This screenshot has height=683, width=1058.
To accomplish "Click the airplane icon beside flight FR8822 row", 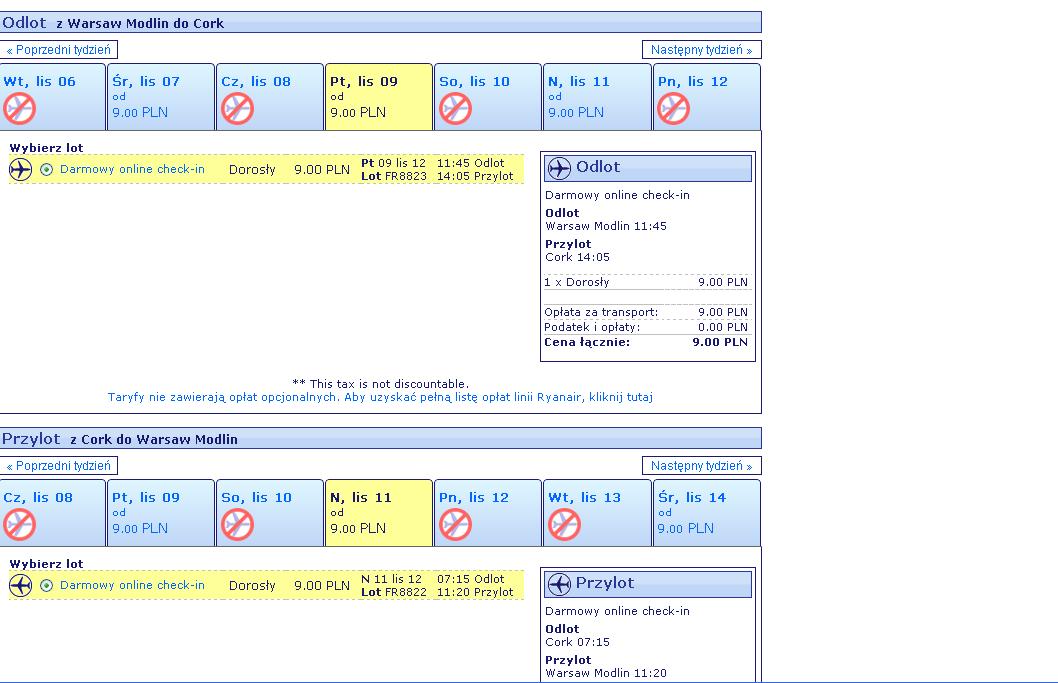I will [20, 585].
